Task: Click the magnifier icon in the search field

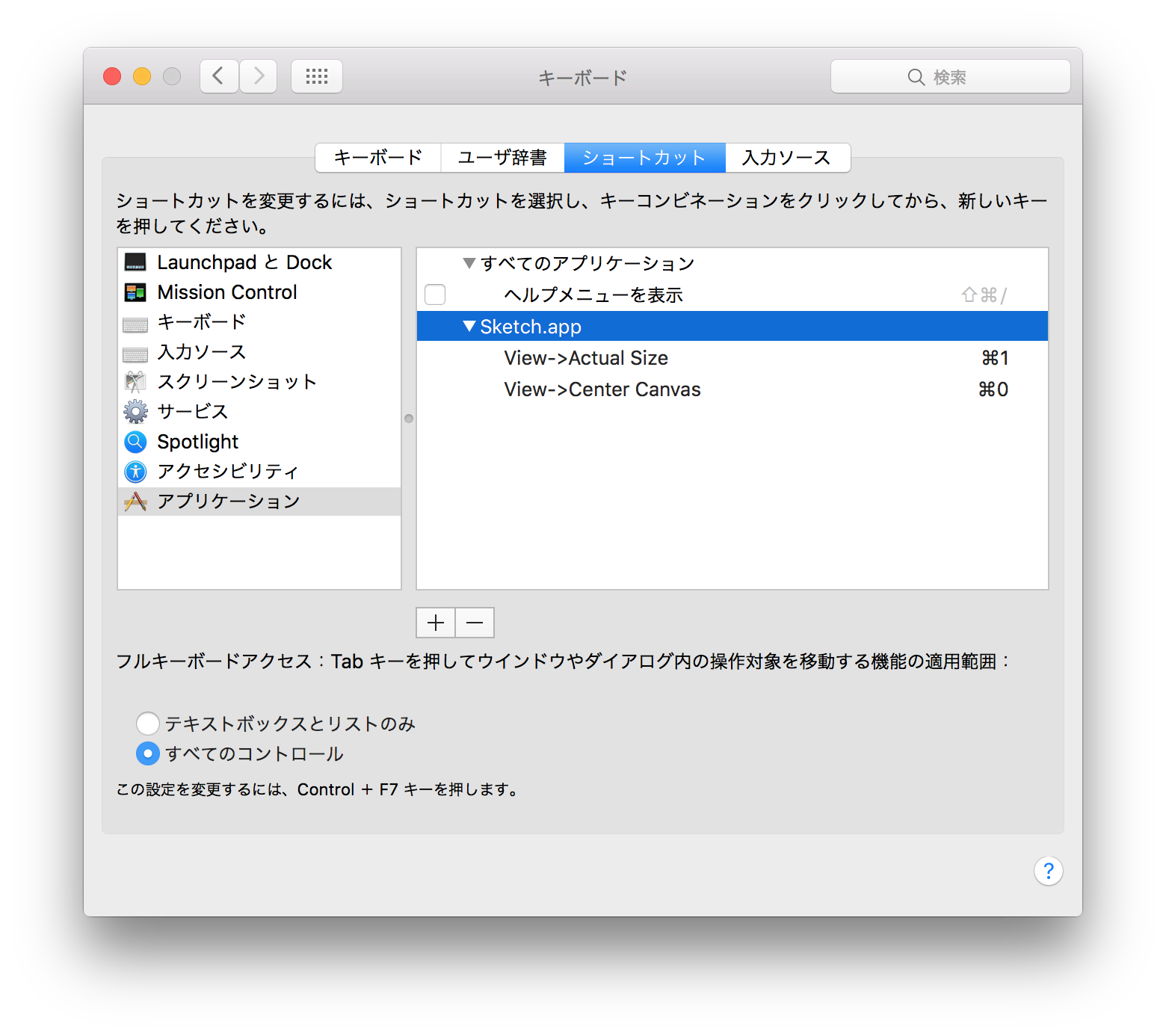Action: tap(916, 77)
